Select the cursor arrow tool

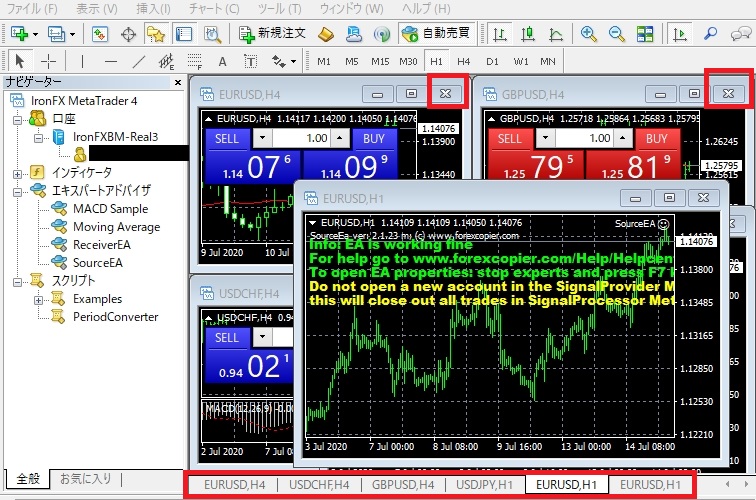coord(19,62)
